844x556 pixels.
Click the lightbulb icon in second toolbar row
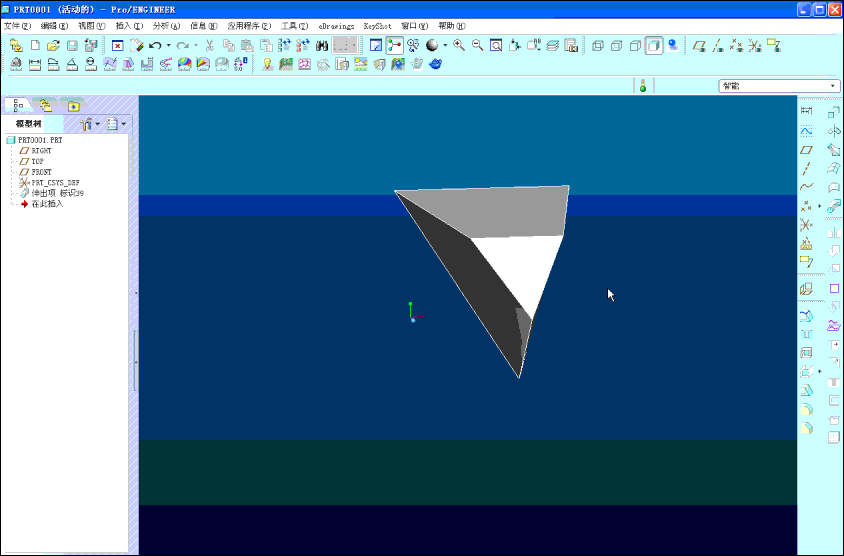point(268,64)
